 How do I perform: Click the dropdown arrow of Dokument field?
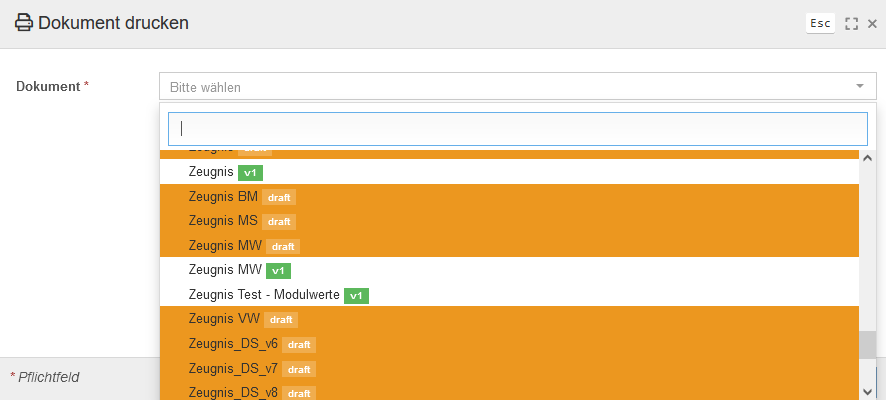click(860, 86)
